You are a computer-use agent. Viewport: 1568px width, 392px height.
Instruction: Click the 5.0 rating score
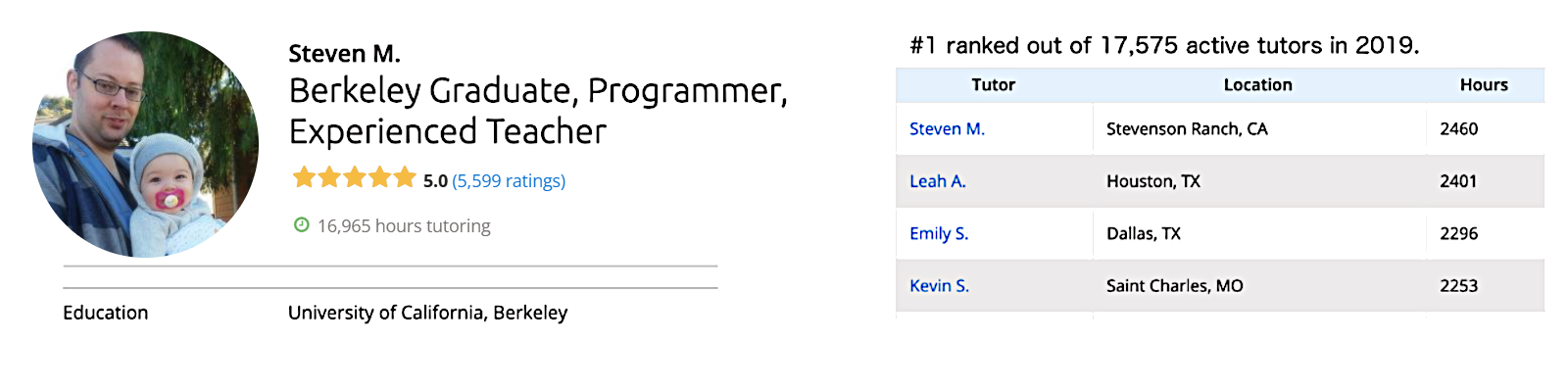coord(435,181)
